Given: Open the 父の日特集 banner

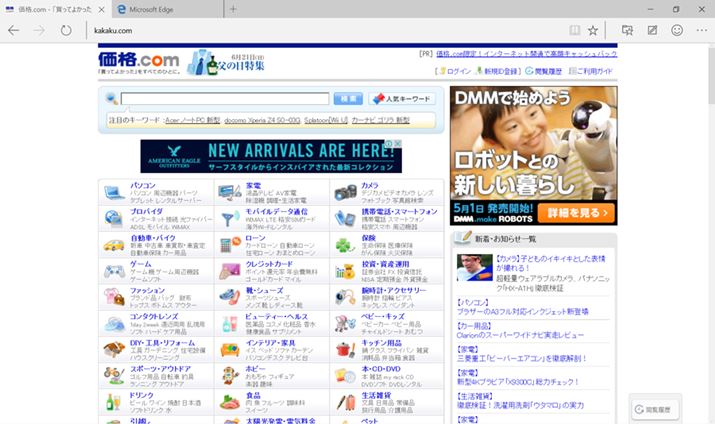Looking at the screenshot, I should coord(227,62).
